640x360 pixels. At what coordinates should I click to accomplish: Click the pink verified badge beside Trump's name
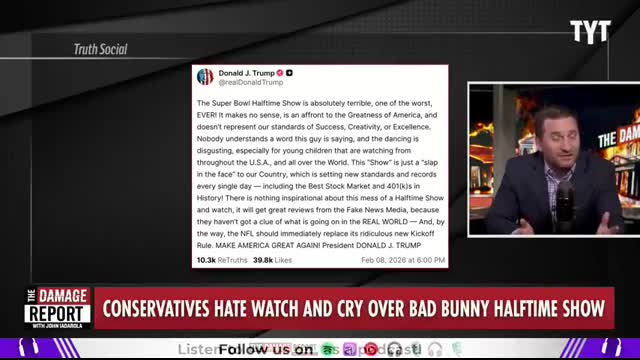pos(280,73)
